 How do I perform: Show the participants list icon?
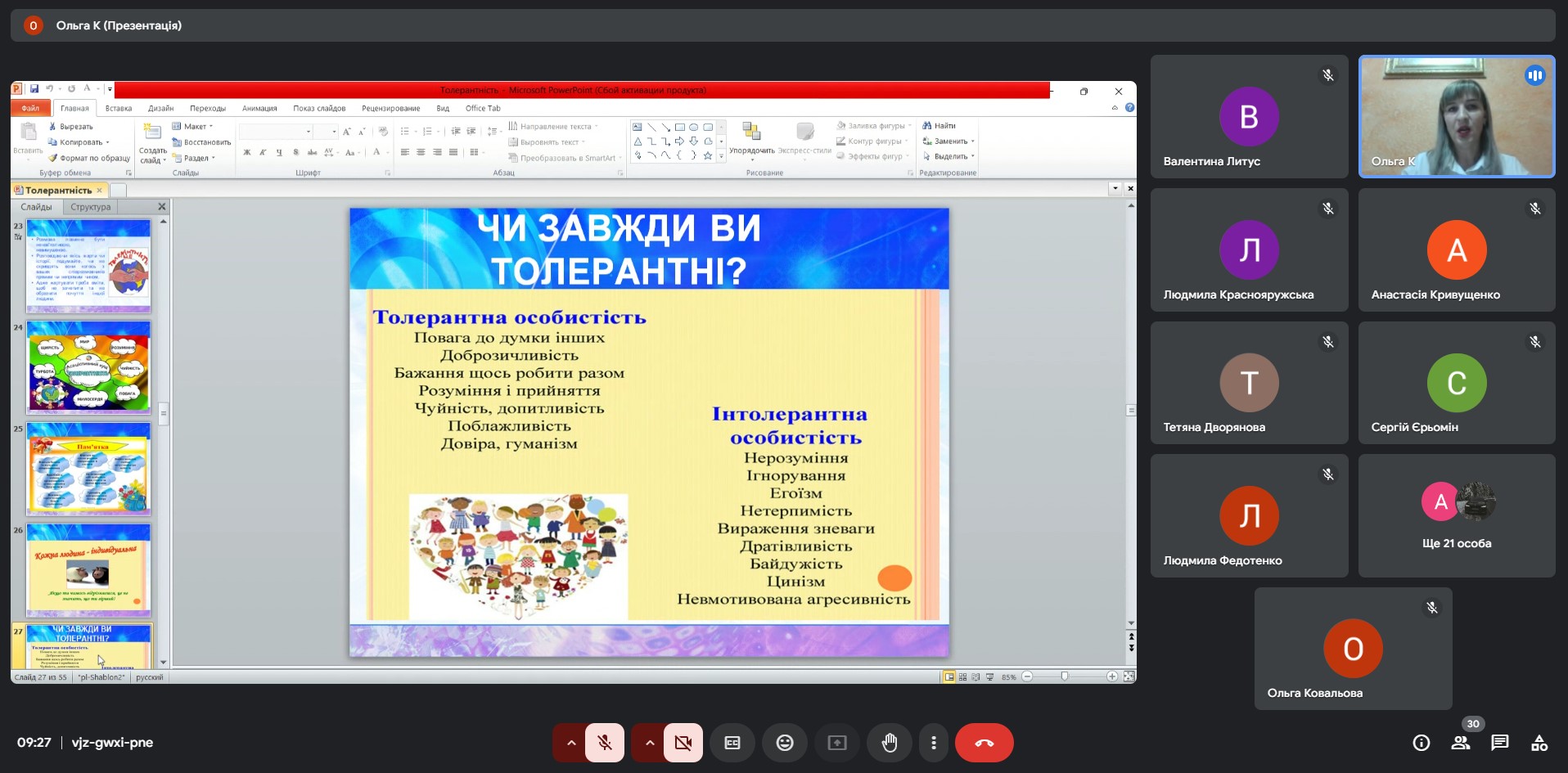click(x=1460, y=743)
